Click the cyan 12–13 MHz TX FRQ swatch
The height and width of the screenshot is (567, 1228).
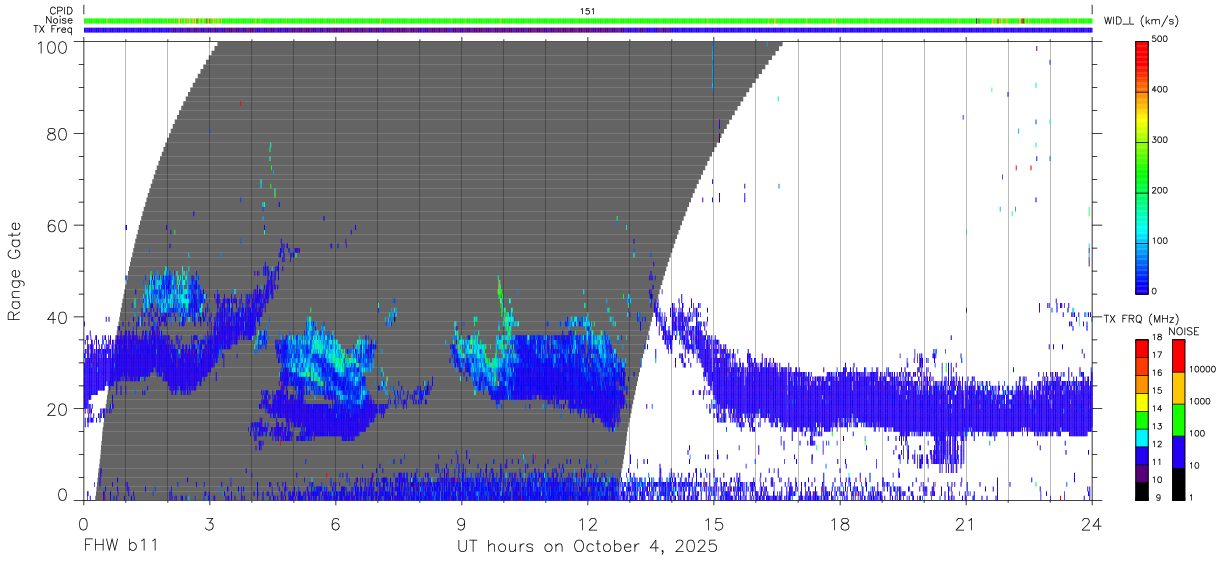tap(1142, 438)
